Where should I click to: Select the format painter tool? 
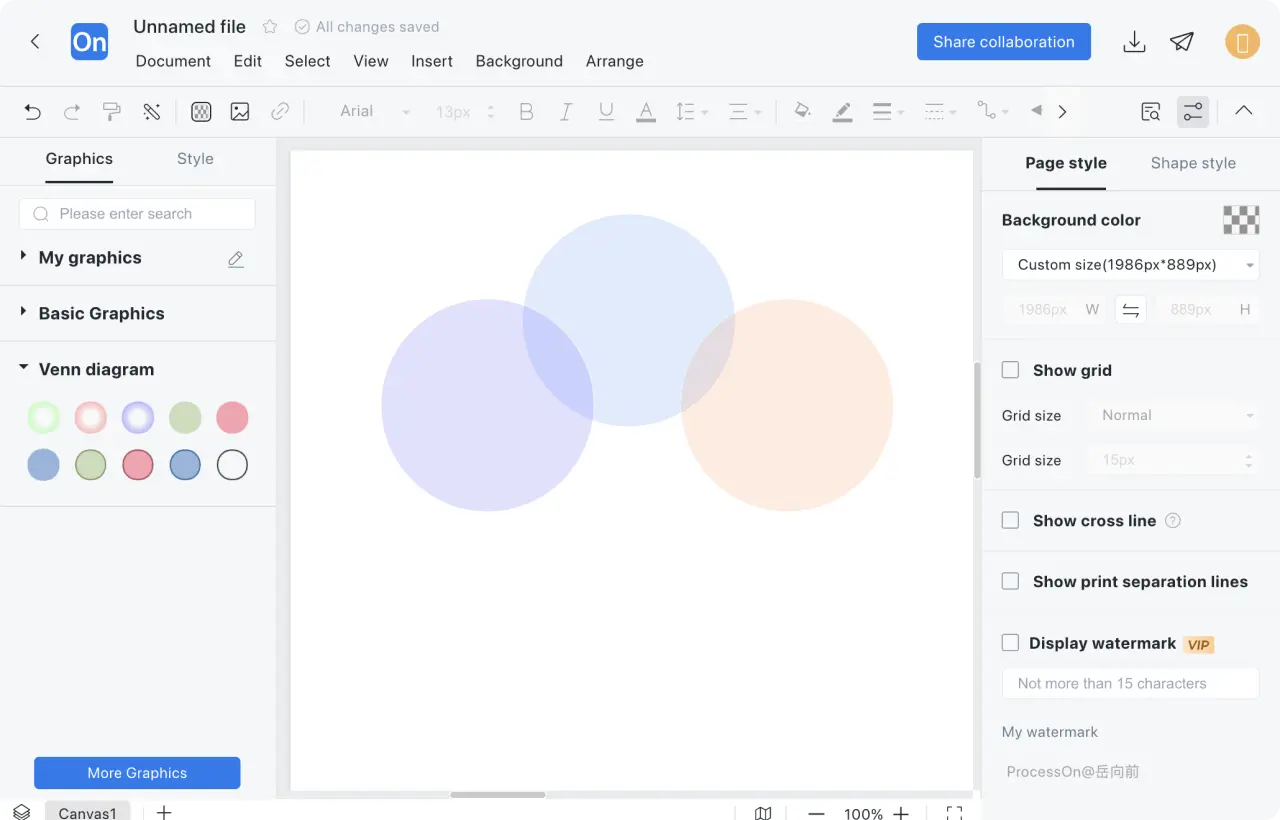[112, 112]
